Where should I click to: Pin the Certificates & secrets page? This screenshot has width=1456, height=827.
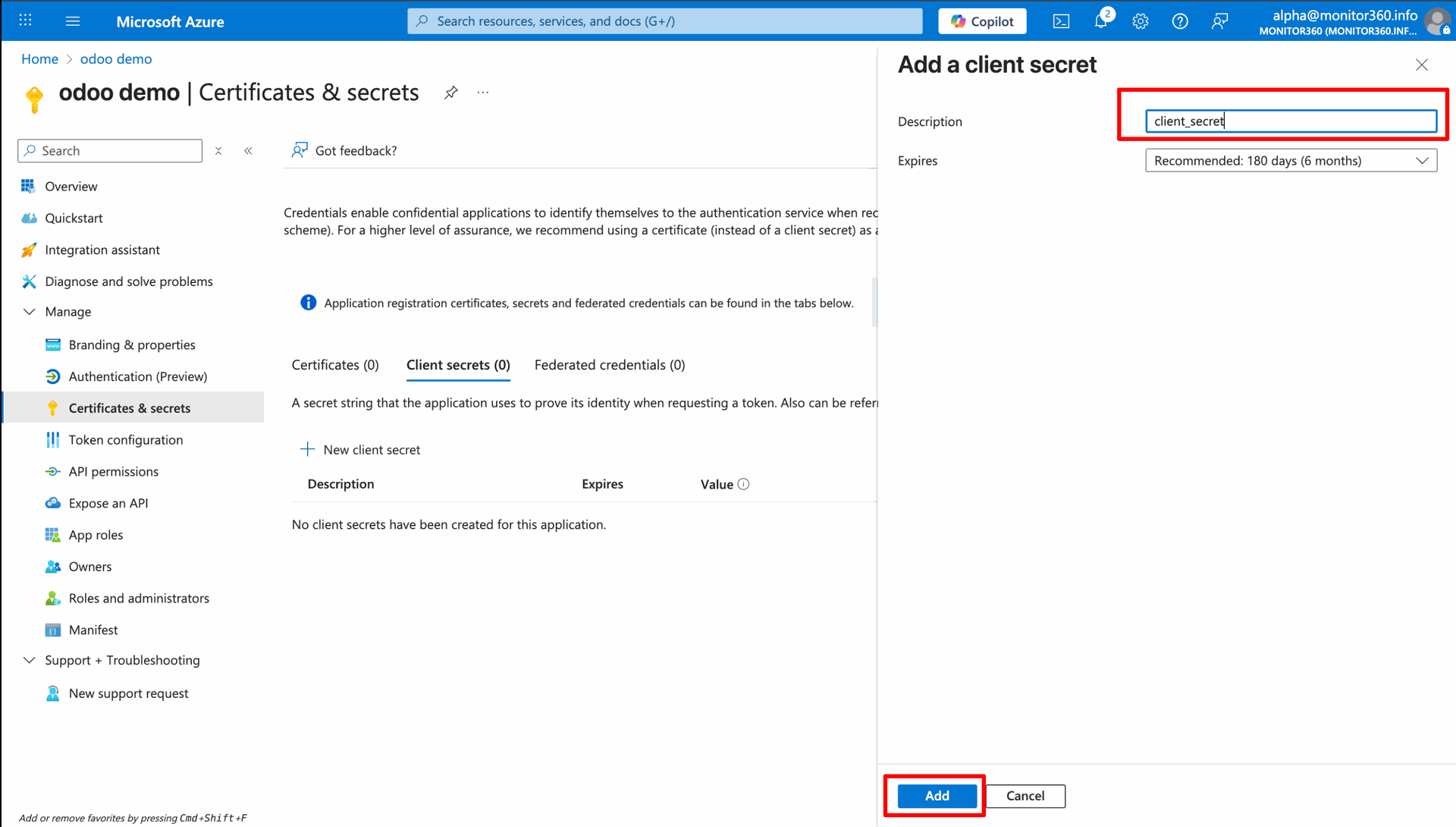(451, 93)
